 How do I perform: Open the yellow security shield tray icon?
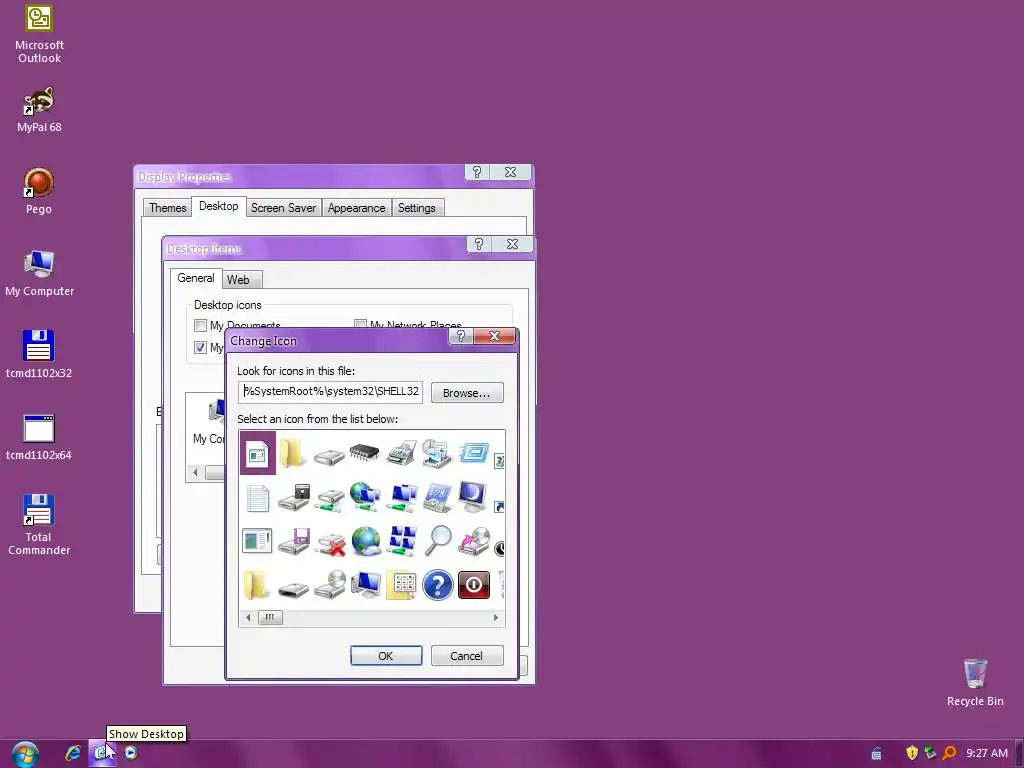coord(912,753)
